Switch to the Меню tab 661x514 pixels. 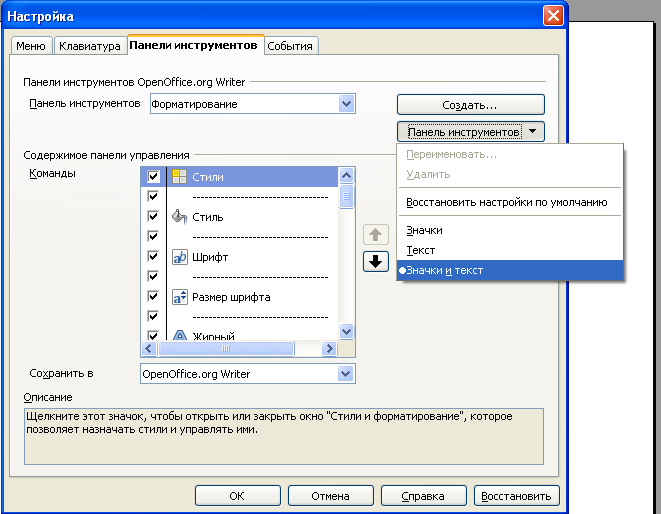point(31,46)
